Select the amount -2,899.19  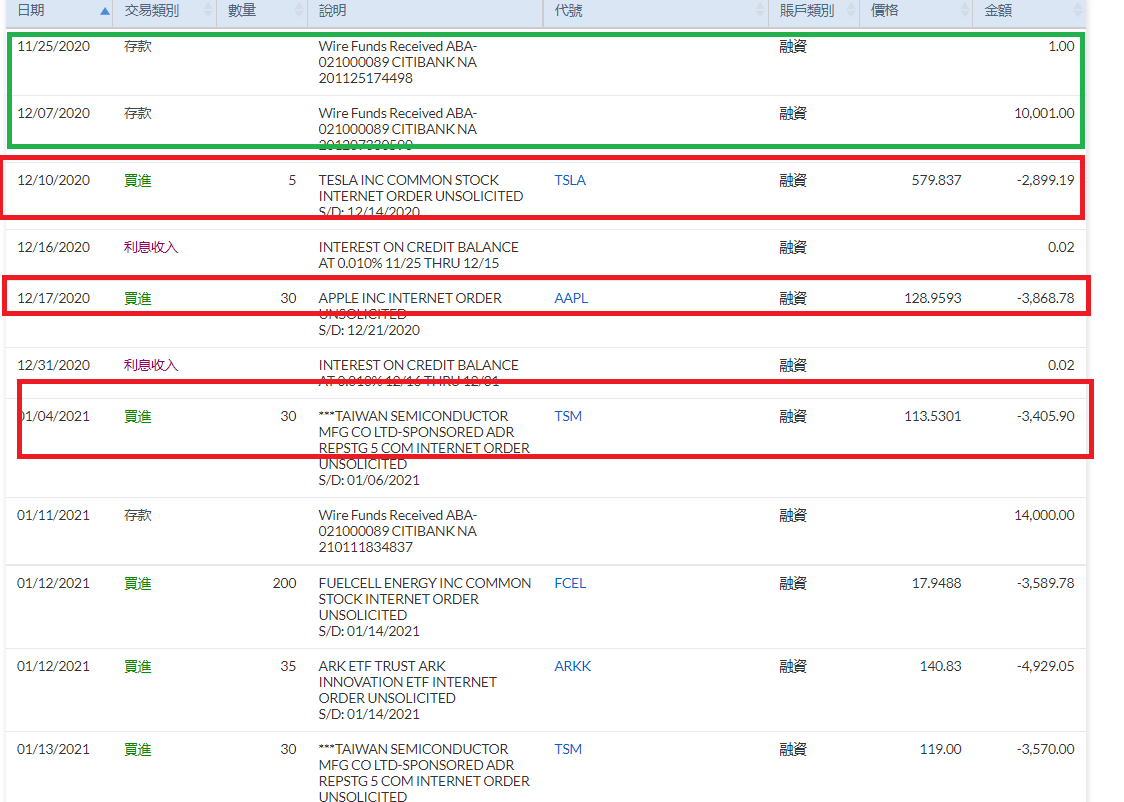[1046, 181]
